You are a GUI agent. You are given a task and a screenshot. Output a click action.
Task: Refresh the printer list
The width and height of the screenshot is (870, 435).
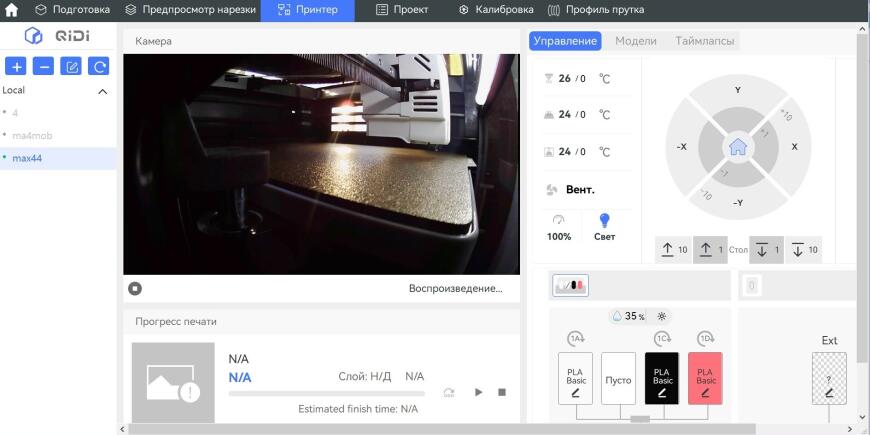point(99,66)
